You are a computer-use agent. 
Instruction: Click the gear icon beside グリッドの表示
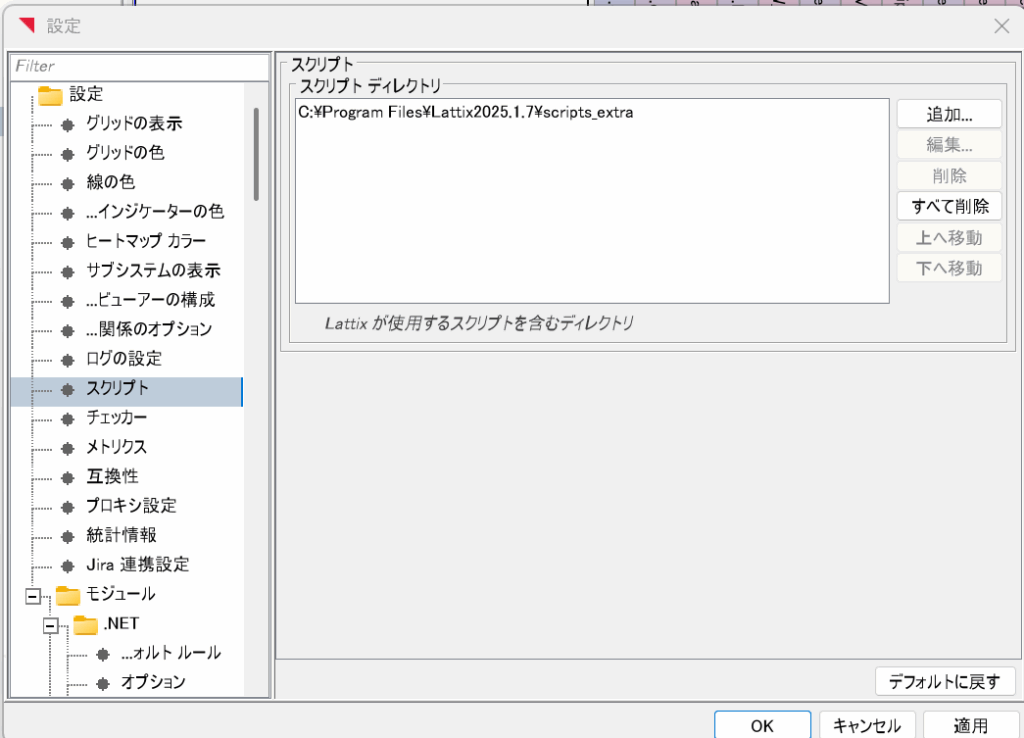pos(68,125)
